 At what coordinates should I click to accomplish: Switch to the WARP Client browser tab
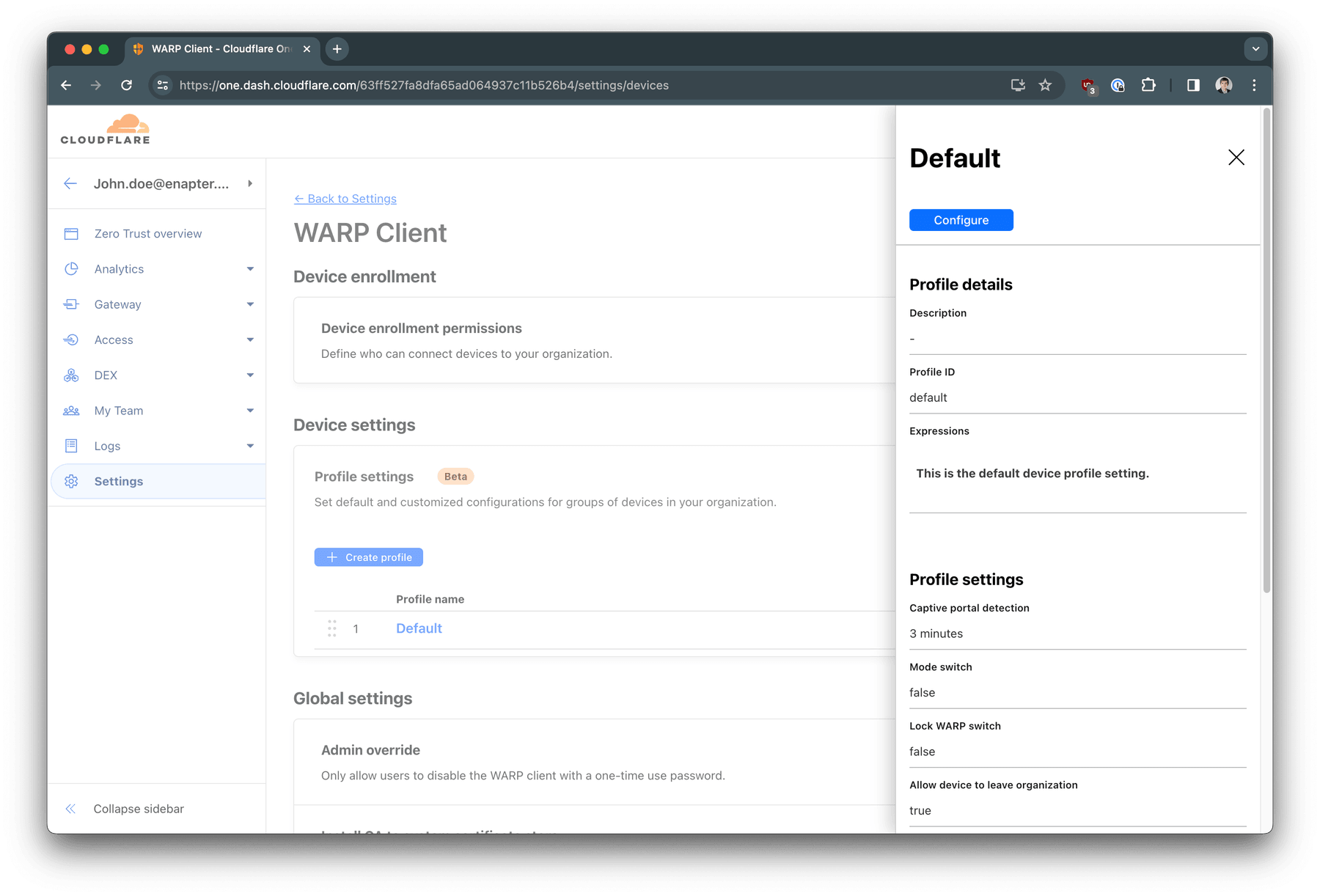tap(216, 48)
